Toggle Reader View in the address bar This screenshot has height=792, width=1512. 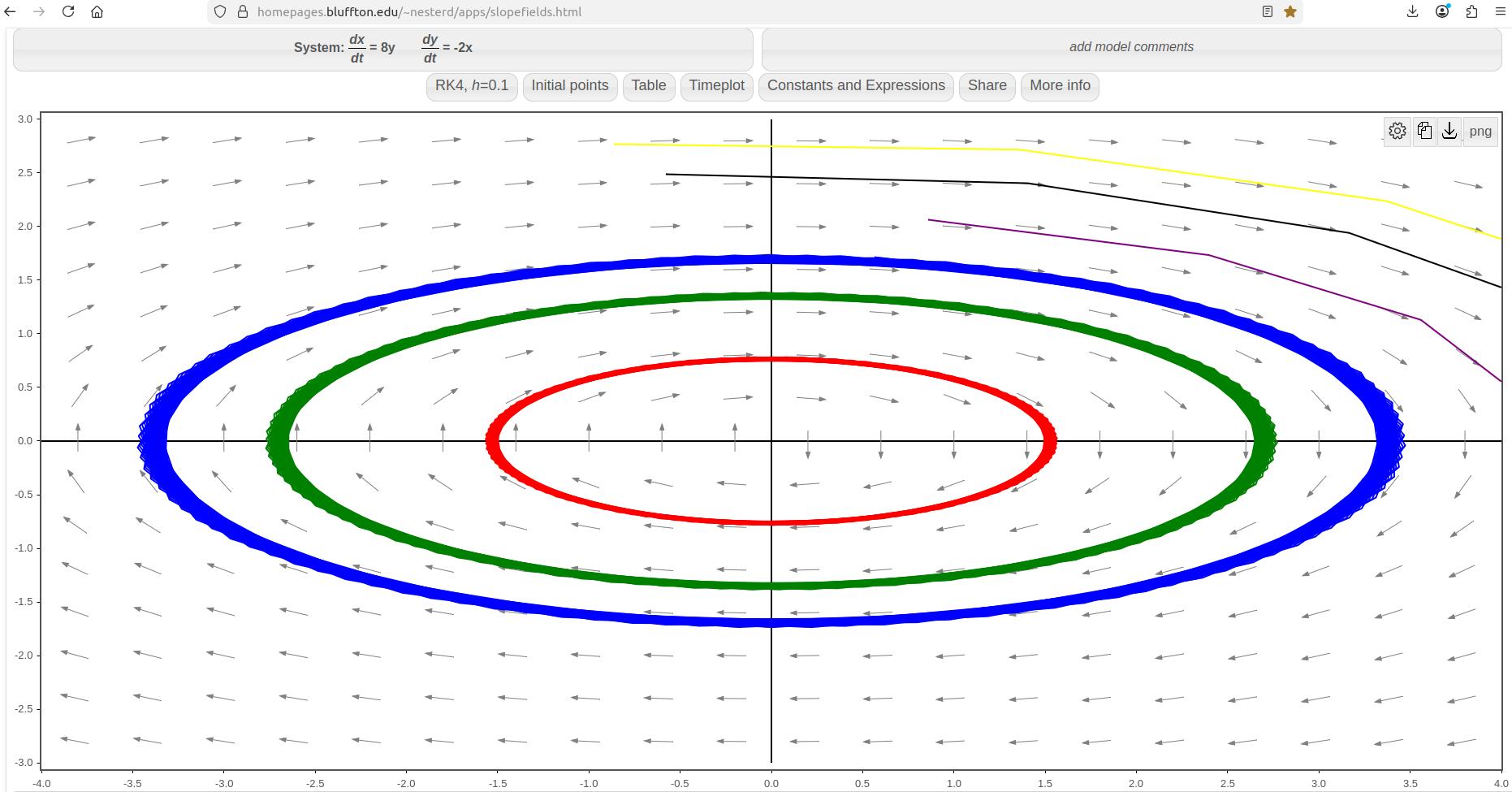pyautogui.click(x=1267, y=11)
